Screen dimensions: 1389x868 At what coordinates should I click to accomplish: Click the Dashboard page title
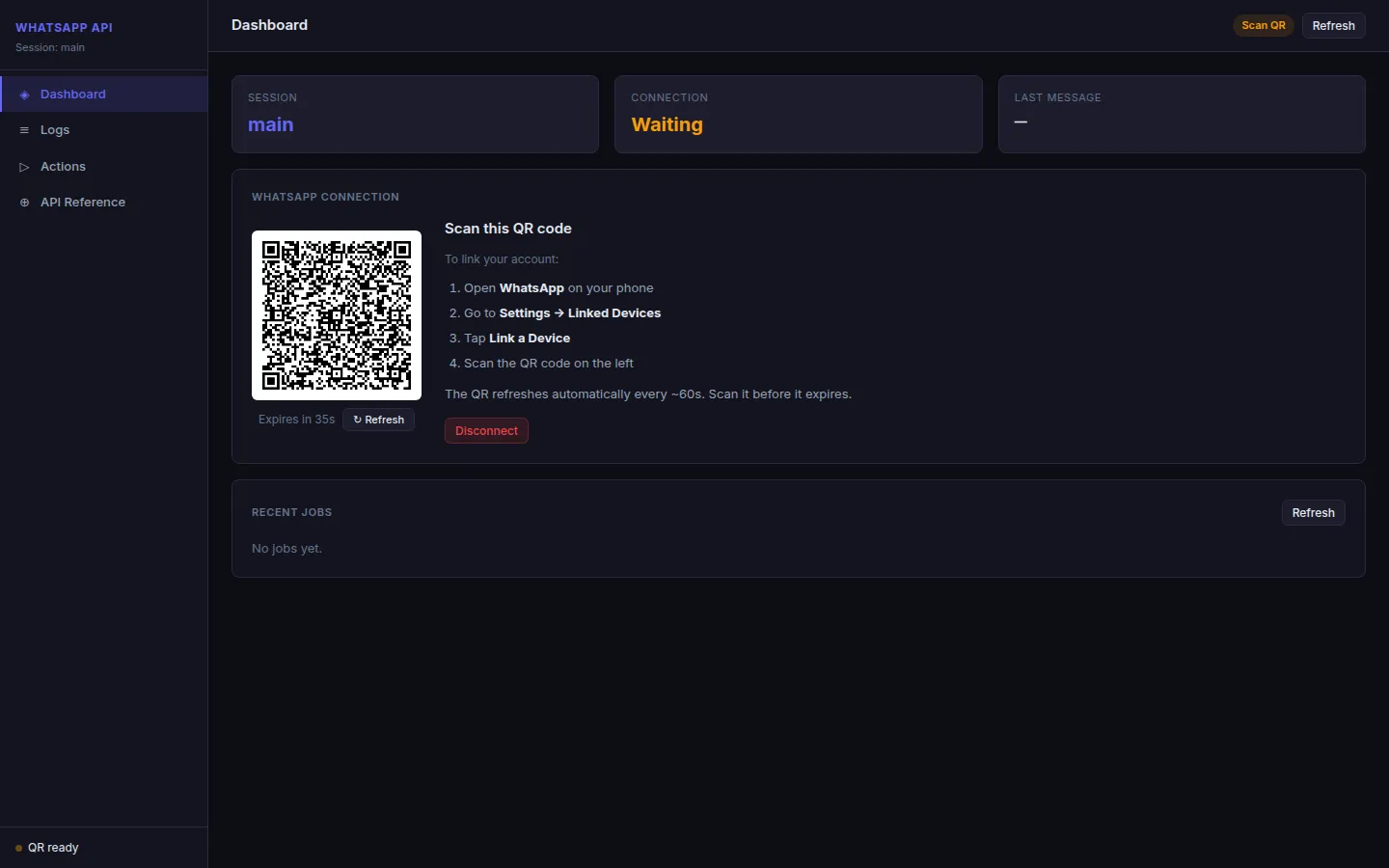[x=269, y=25]
